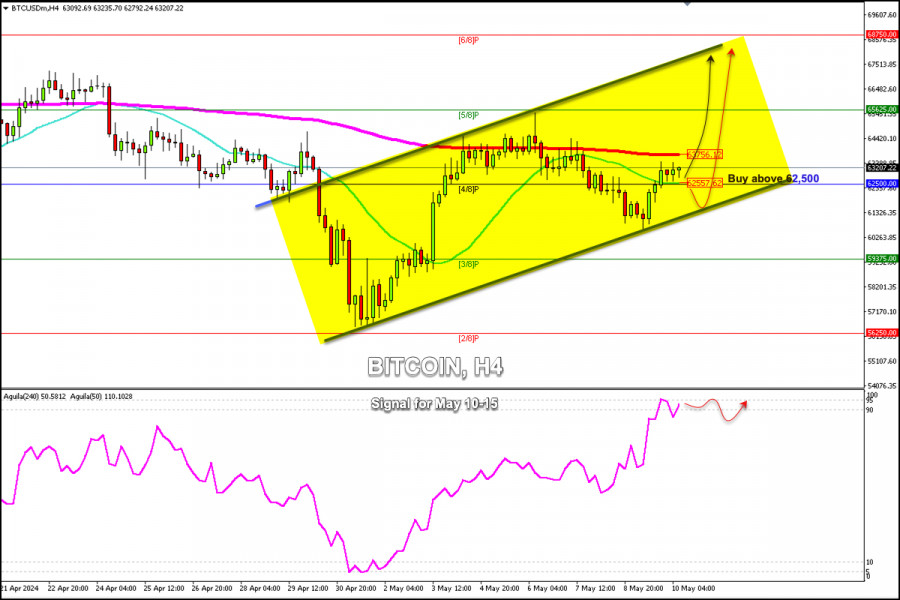900x600 pixels.
Task: Select the [6/8]P Murrey level label
Action: pyautogui.click(x=468, y=41)
